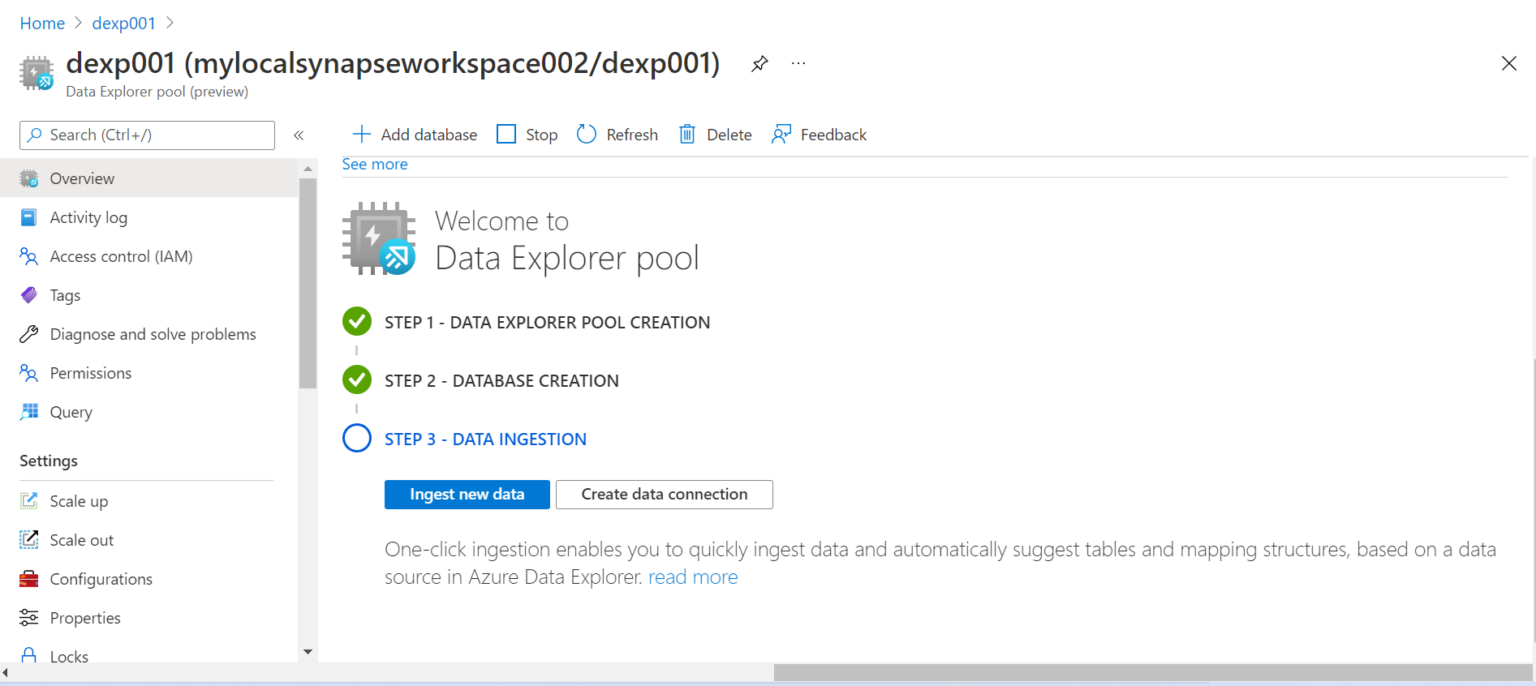The height and width of the screenshot is (686, 1536).
Task: Open the ellipsis menu next to pin icon
Action: 798,63
